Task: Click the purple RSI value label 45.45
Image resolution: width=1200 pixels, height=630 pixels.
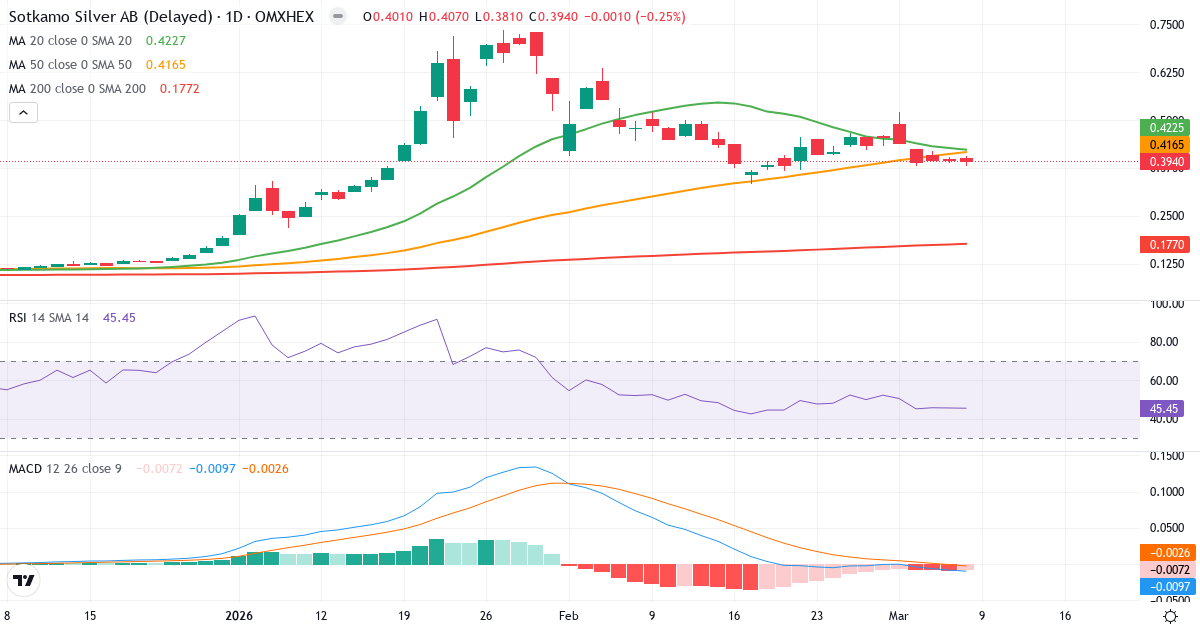Action: (x=1163, y=408)
